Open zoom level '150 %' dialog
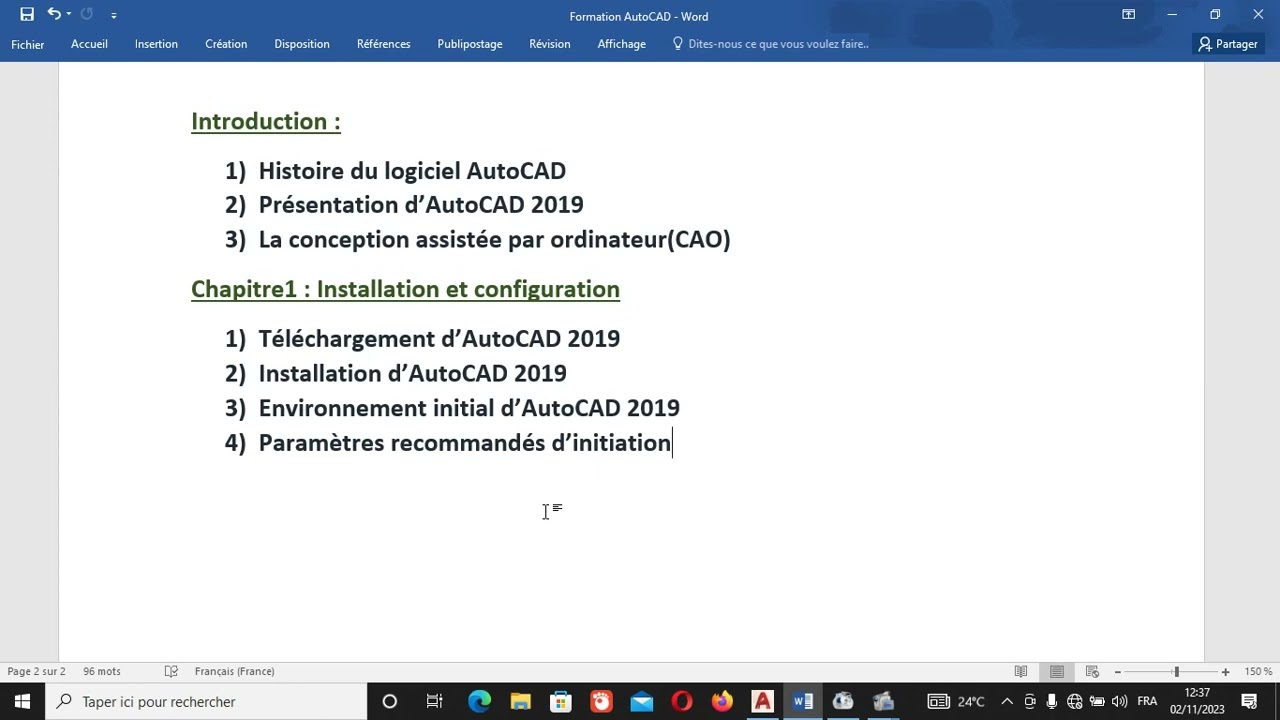The height and width of the screenshot is (720, 1280). (1258, 672)
